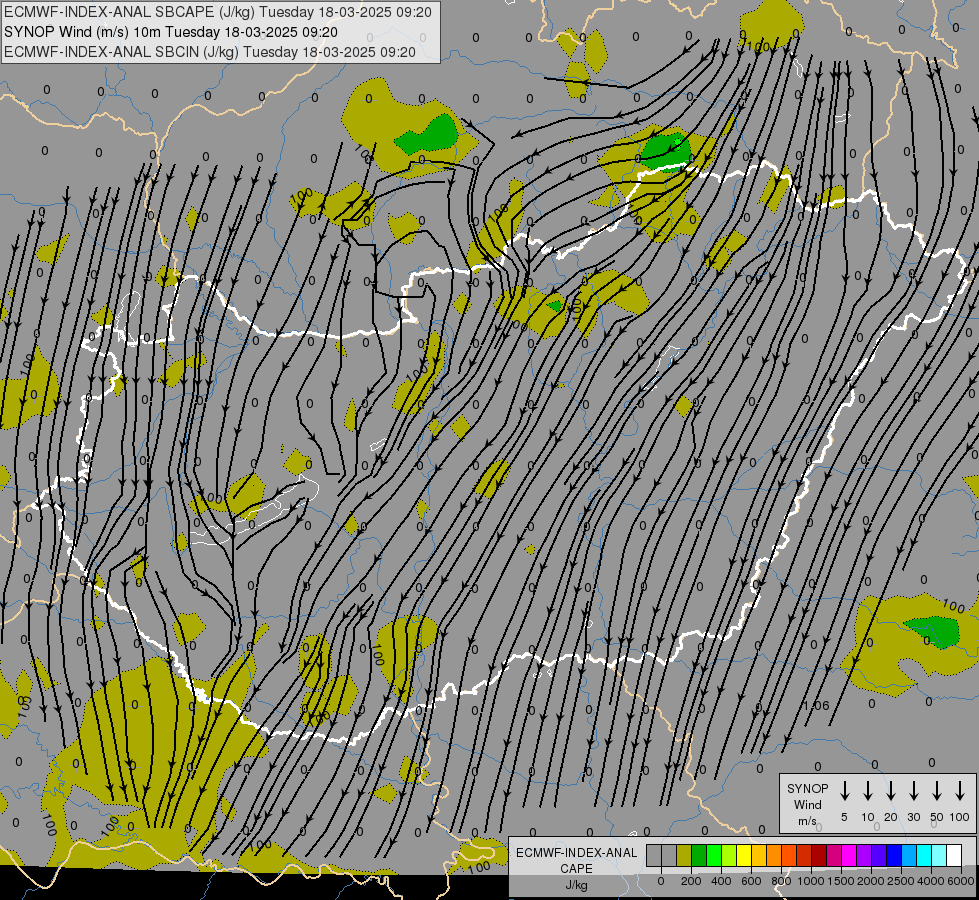Select the bright green CAPE legend swatch
Viewport: 979px width, 900px height.
714,855
